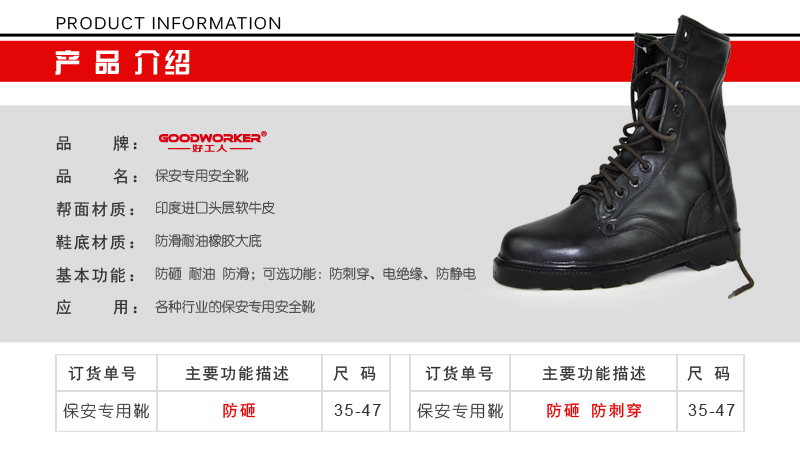Select the 品名 label
The height and width of the screenshot is (454, 800).
click(x=97, y=176)
